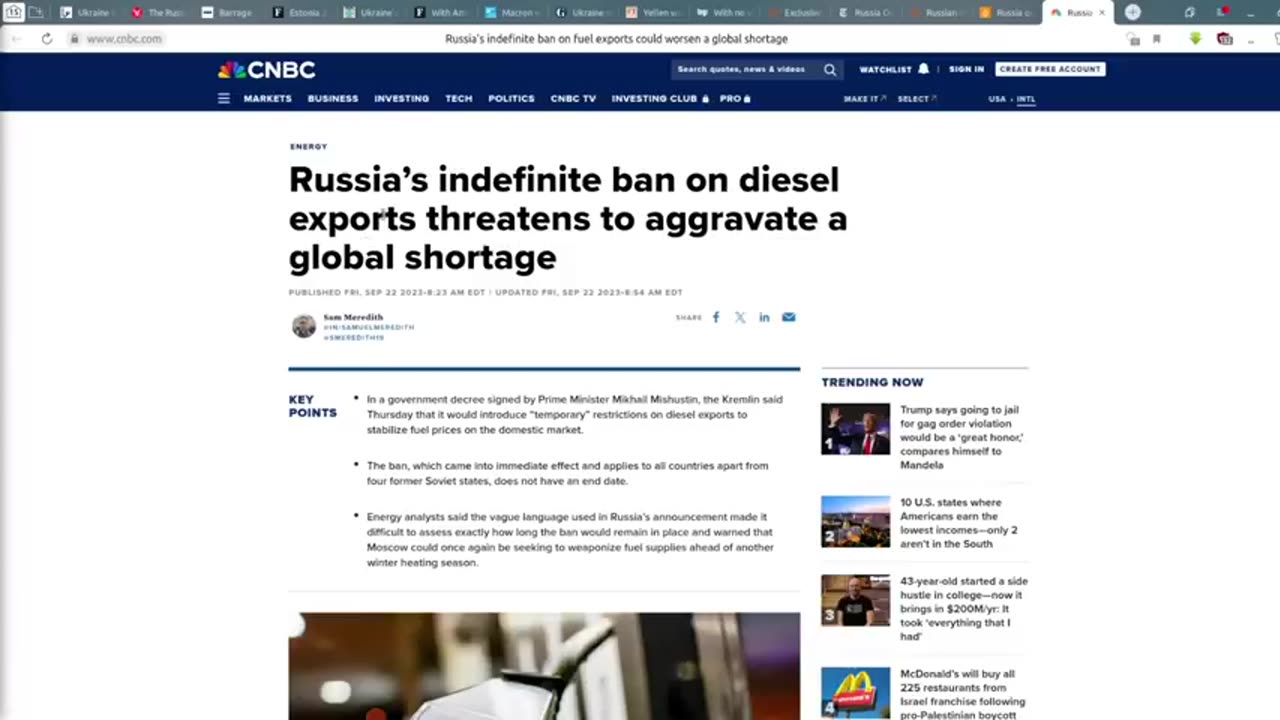Open '43-year-old started a side hustle' headline
Screen dimensions: 1280x720
964,608
